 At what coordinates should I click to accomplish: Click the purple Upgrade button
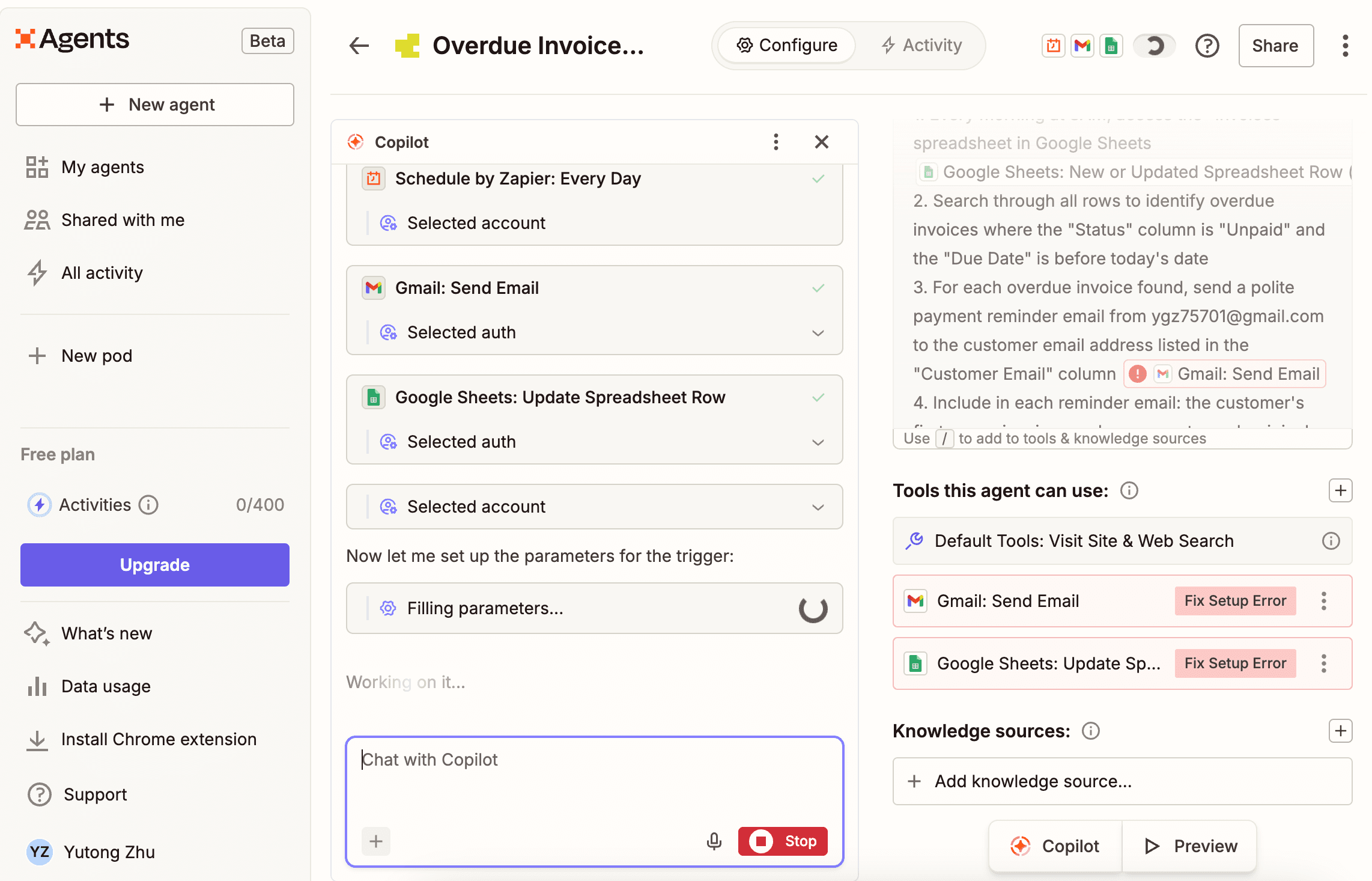click(155, 565)
